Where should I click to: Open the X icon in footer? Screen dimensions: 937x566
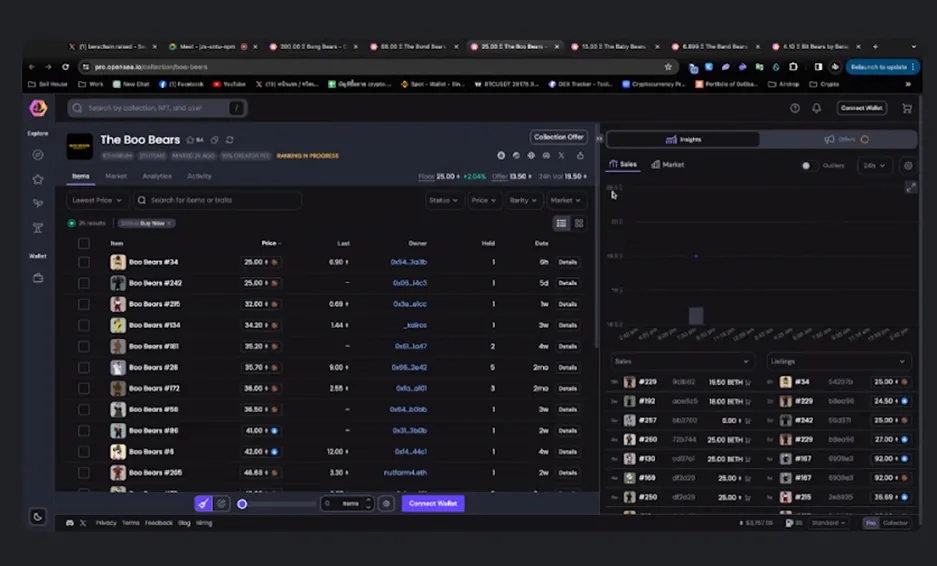pyautogui.click(x=83, y=523)
